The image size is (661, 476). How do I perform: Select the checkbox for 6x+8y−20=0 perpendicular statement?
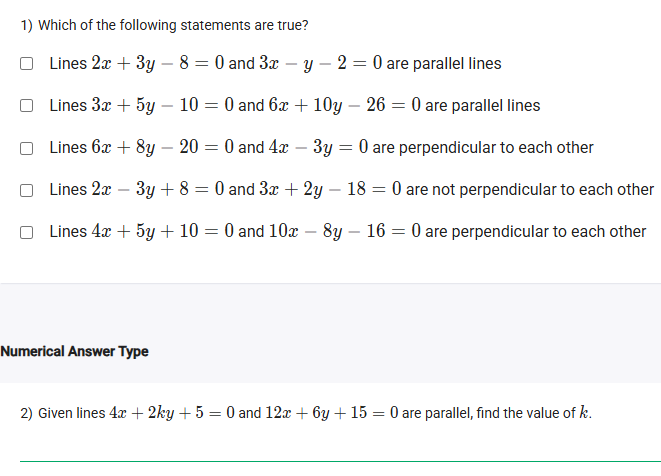[x=27, y=148]
